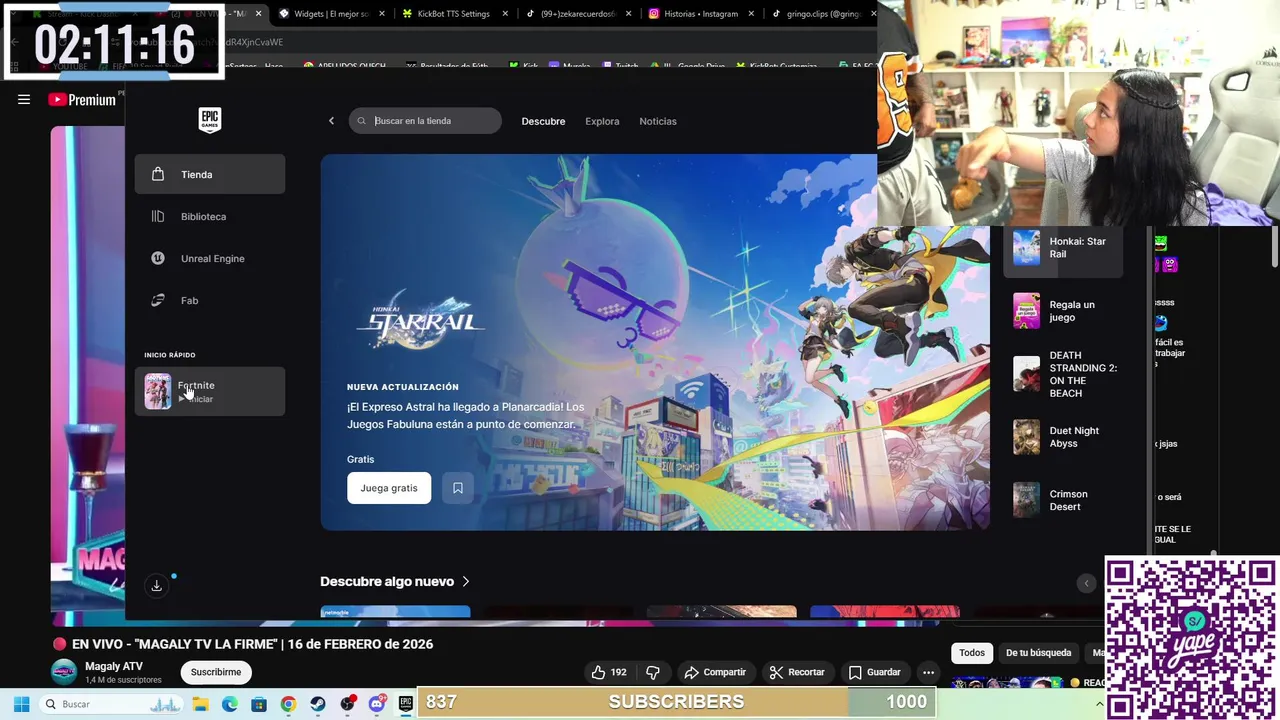The height and width of the screenshot is (720, 1280).
Task: Click the YouTube Premium logo
Action: click(82, 99)
